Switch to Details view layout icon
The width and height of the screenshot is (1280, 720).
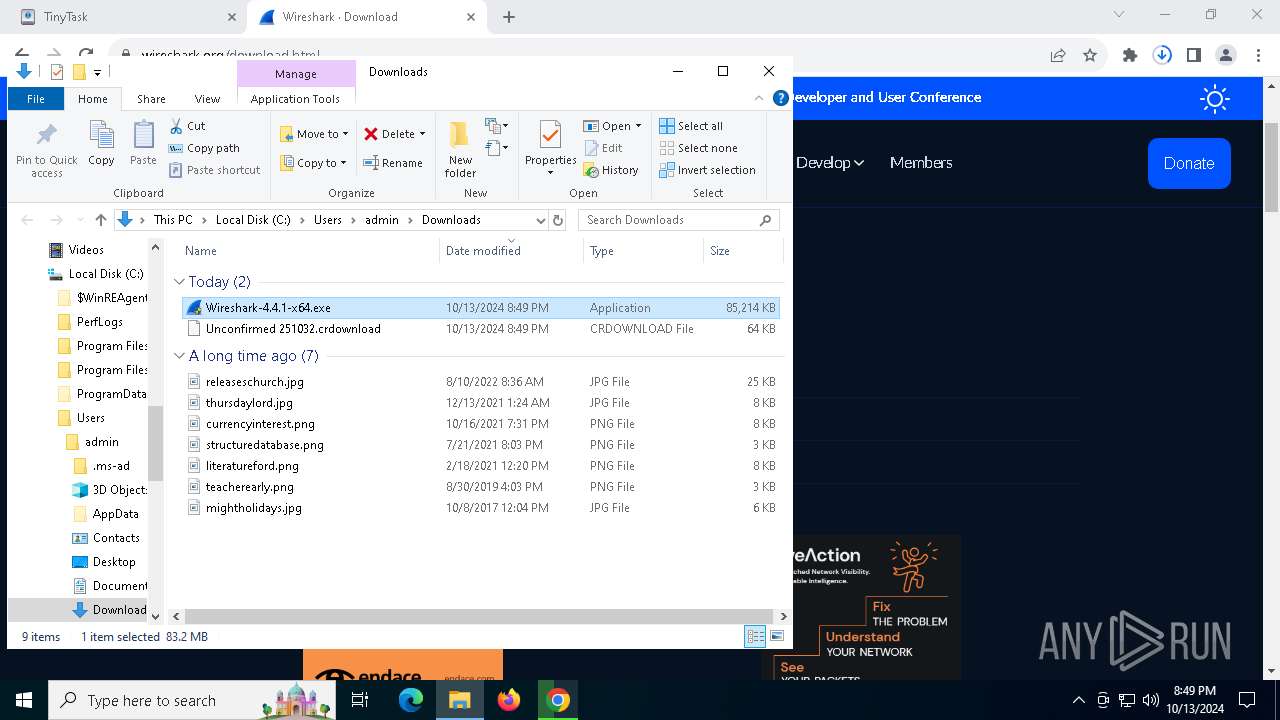pyautogui.click(x=755, y=636)
